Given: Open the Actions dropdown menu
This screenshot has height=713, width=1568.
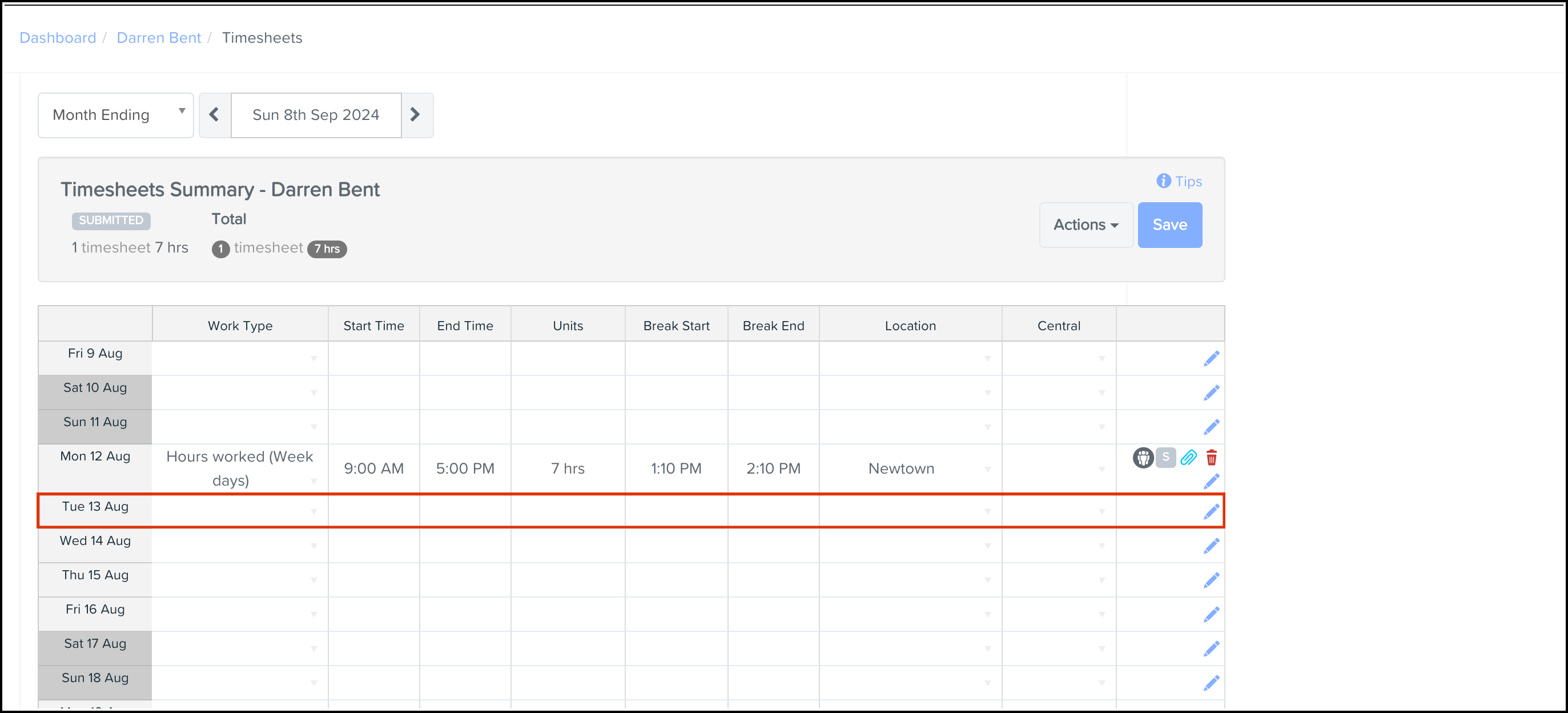Looking at the screenshot, I should [1085, 225].
